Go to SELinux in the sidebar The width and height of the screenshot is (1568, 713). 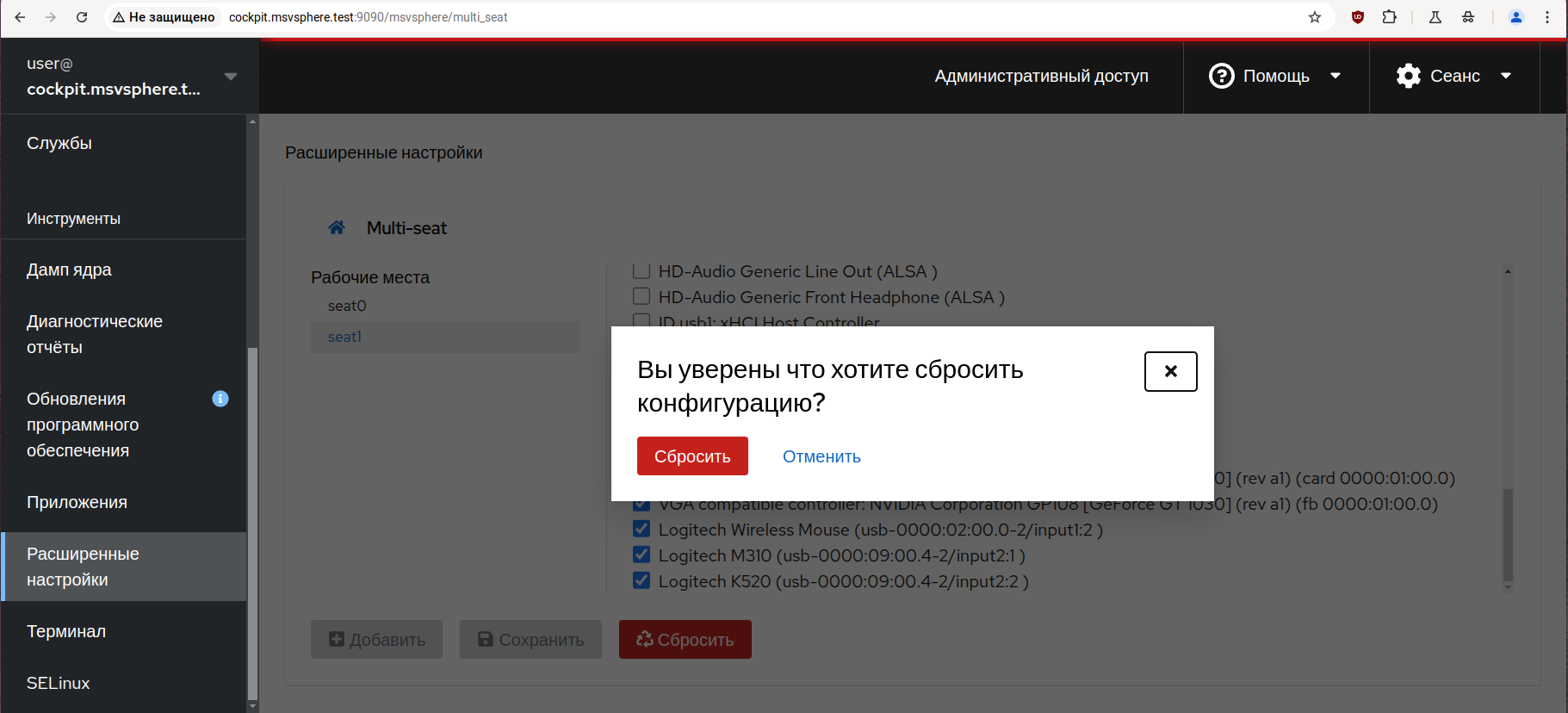click(x=58, y=683)
